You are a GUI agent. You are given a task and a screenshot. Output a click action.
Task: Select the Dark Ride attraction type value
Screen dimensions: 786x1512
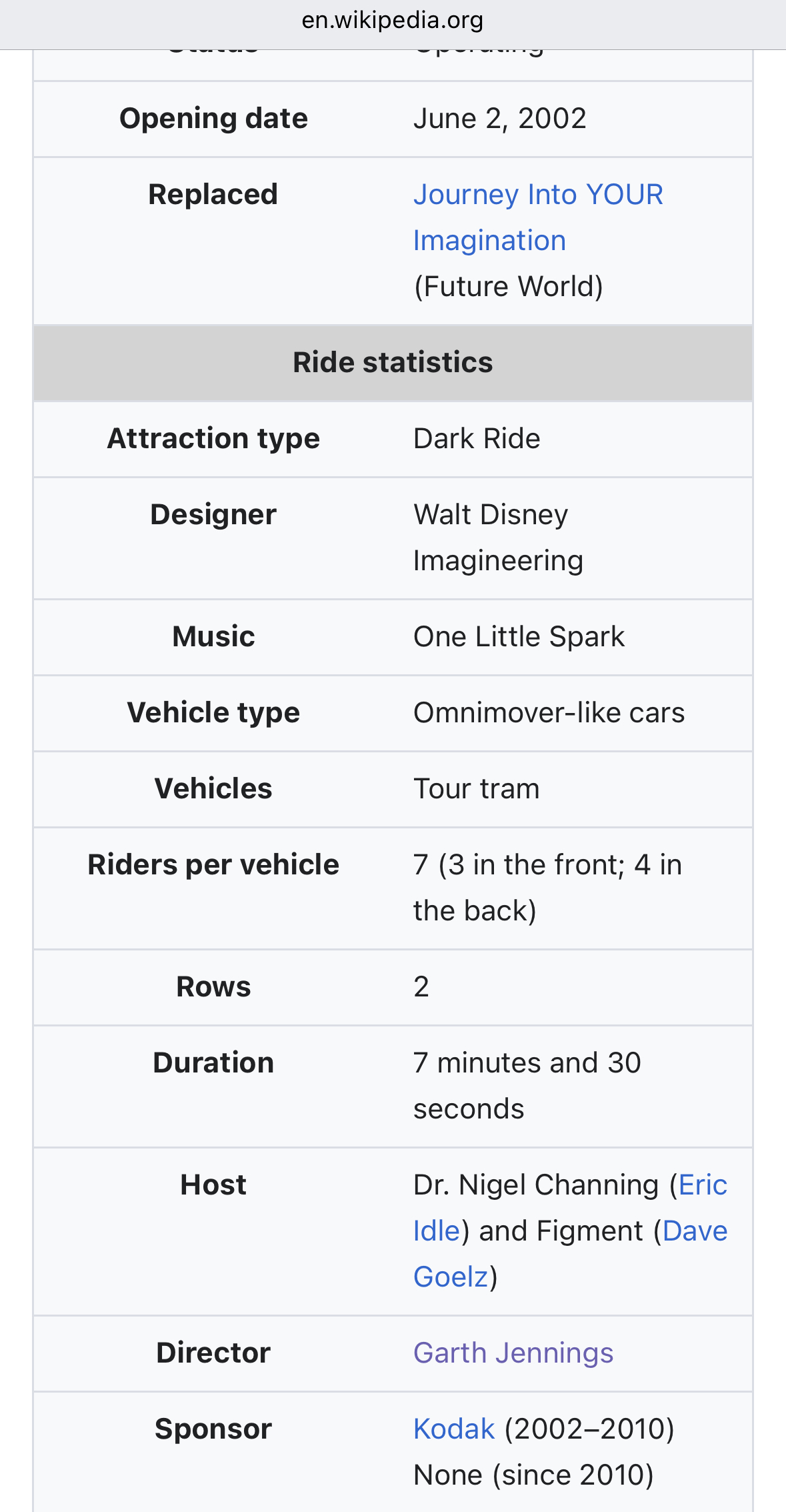point(477,439)
